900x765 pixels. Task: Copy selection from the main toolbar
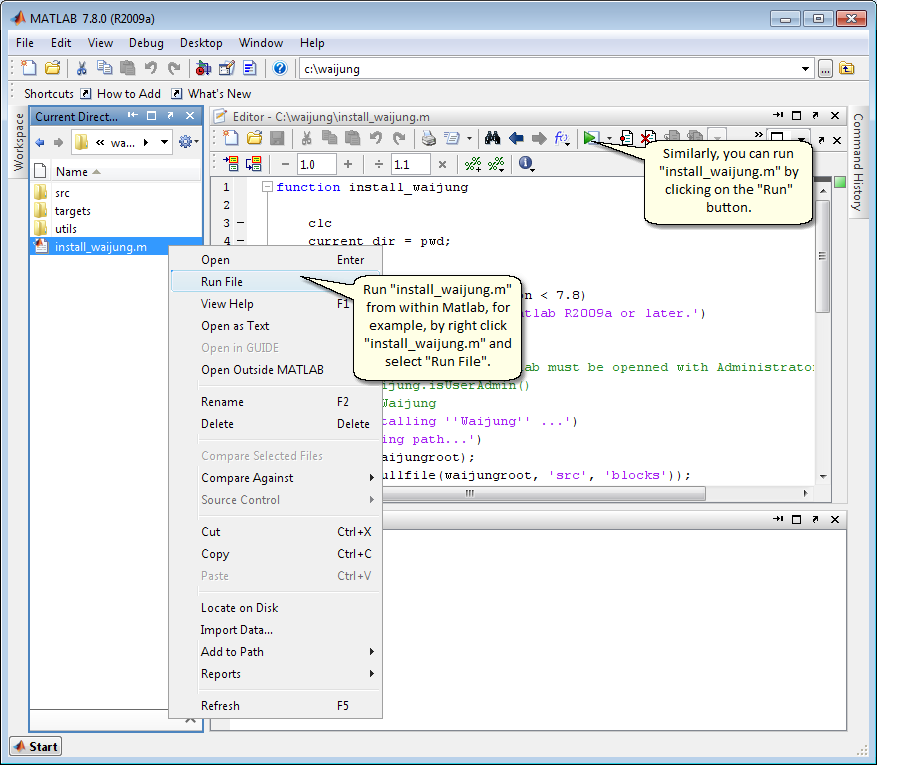coord(104,68)
